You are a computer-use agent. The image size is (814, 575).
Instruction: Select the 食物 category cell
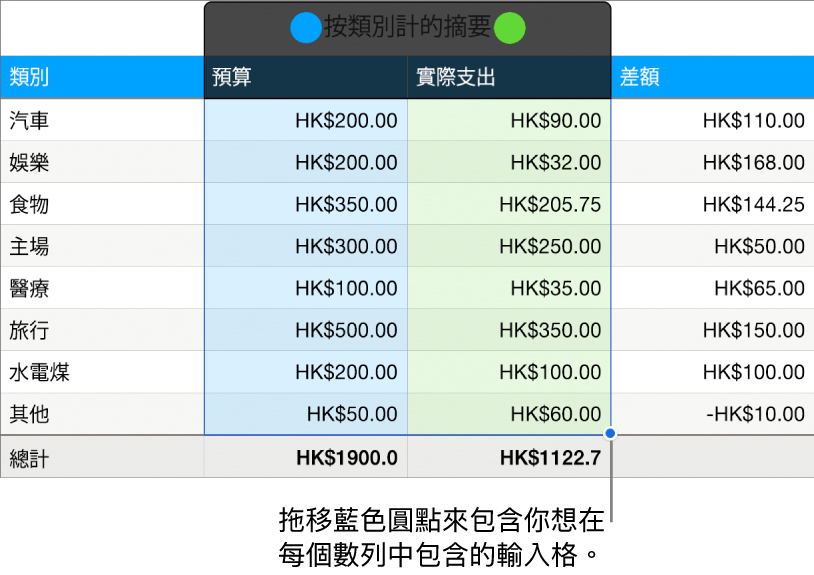point(102,204)
